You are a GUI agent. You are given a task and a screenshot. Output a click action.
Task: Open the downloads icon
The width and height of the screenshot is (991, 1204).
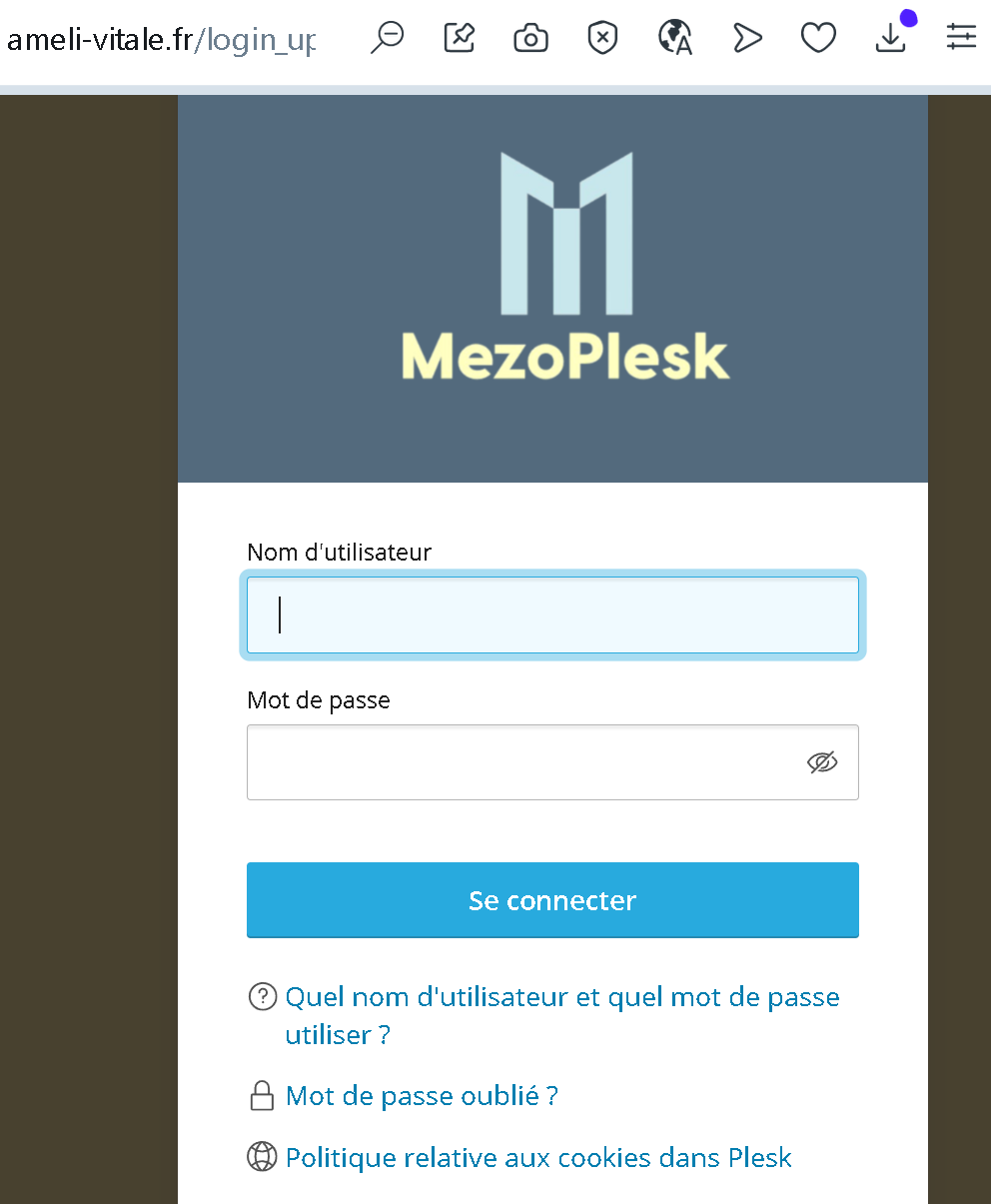point(890,38)
